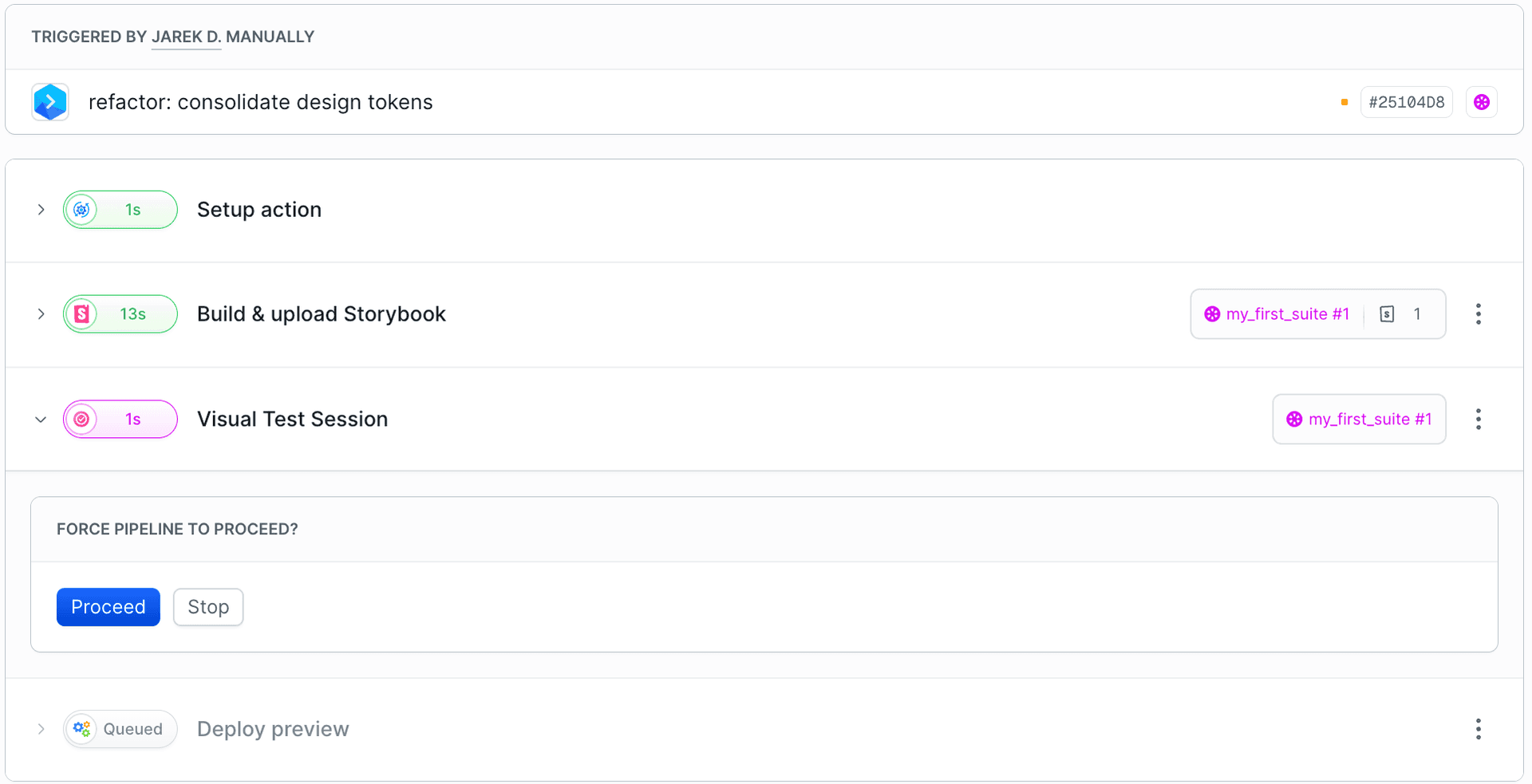Expand the Build & upload Storybook row
The width and height of the screenshot is (1532, 784).
(41, 314)
